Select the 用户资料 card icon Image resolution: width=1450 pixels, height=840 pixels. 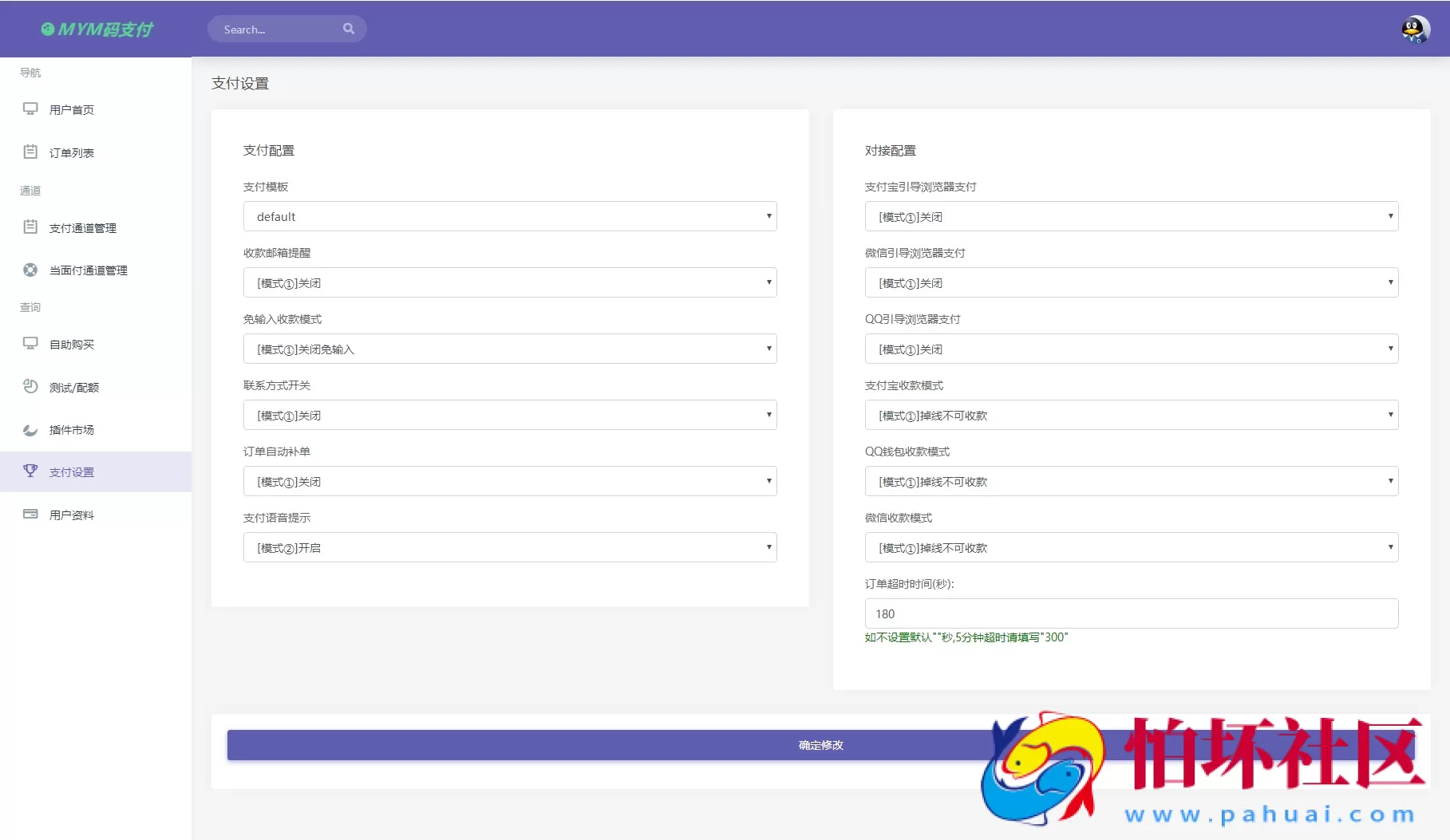(x=30, y=514)
